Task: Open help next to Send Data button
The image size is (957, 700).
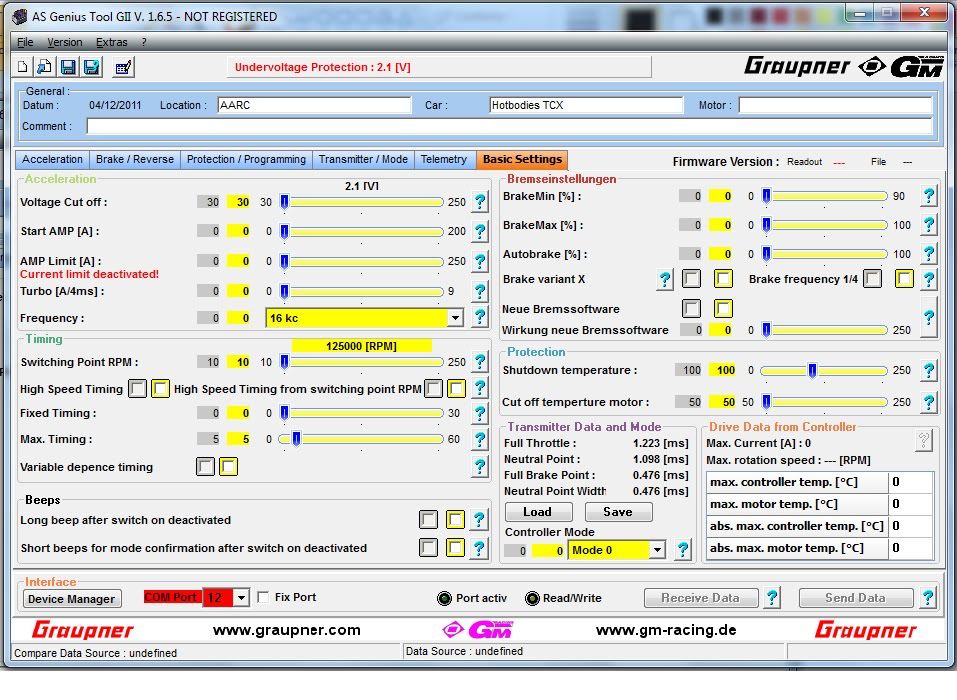Action: pyautogui.click(x=928, y=597)
